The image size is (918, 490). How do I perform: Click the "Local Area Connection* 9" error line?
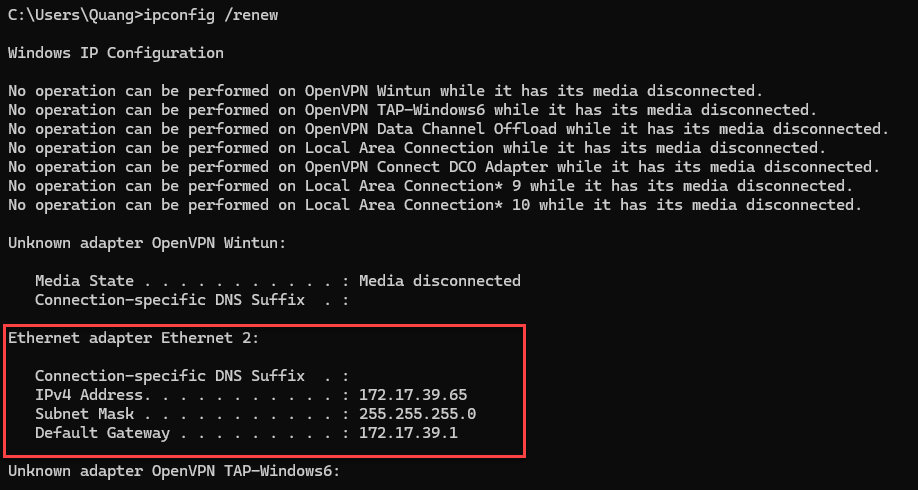point(430,185)
